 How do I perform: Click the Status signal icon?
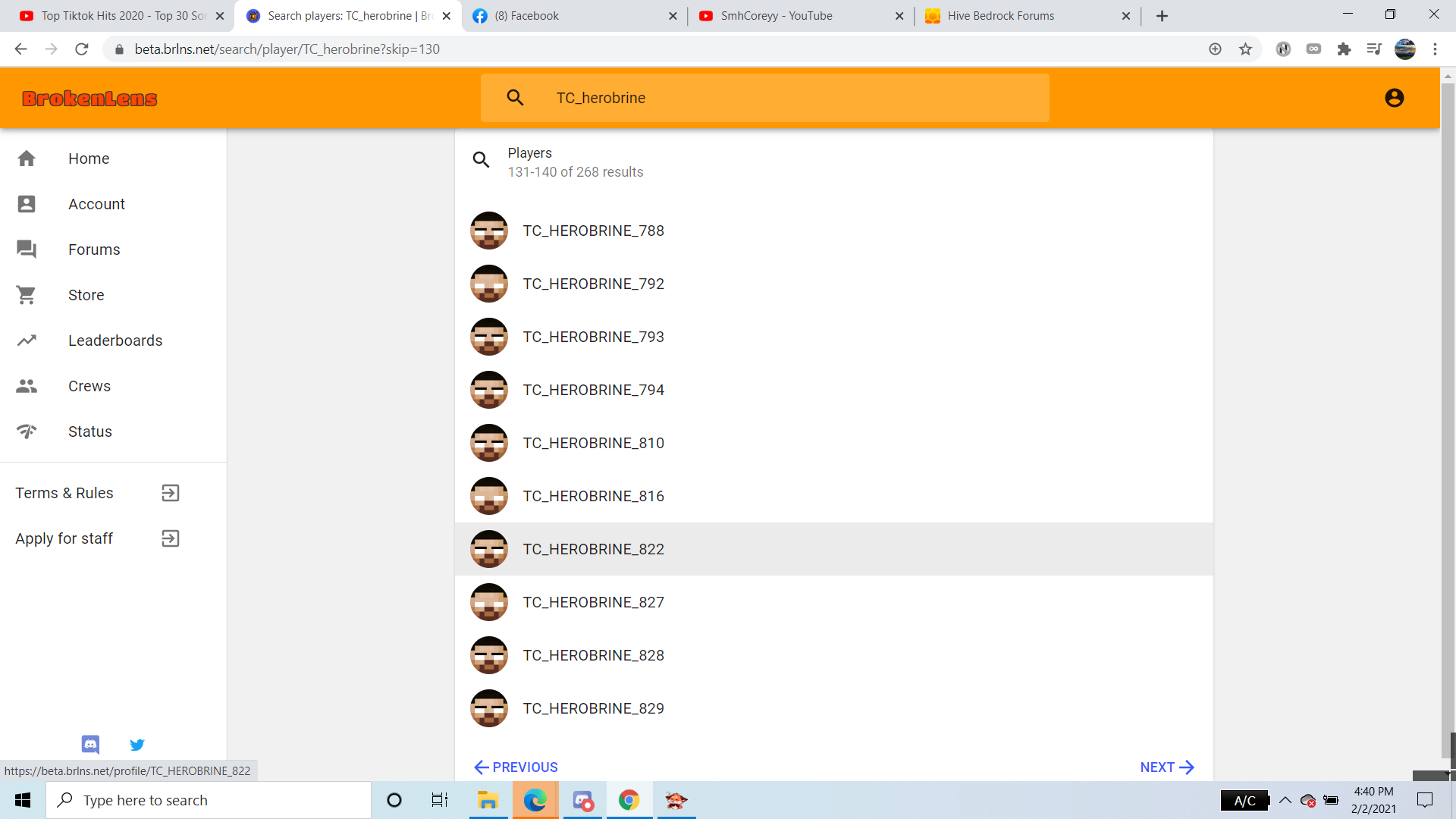click(x=27, y=431)
